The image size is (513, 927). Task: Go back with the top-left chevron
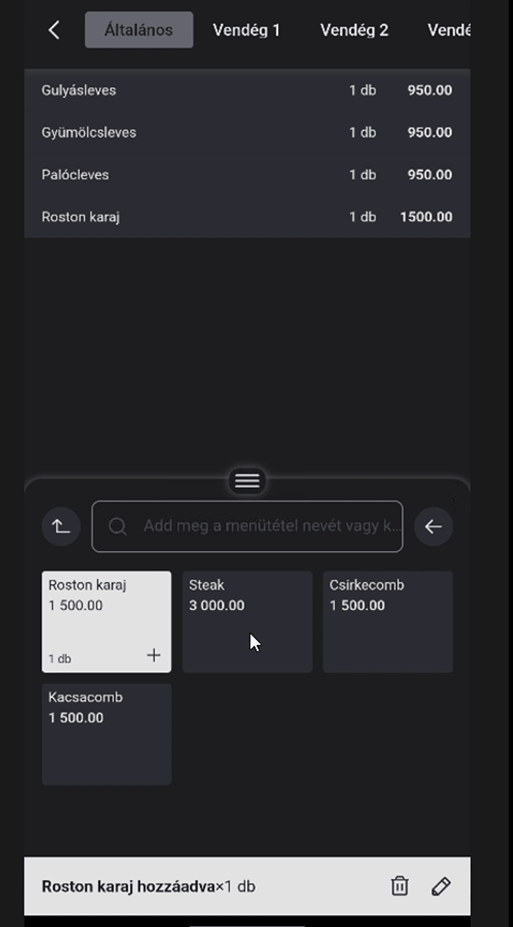(x=54, y=30)
